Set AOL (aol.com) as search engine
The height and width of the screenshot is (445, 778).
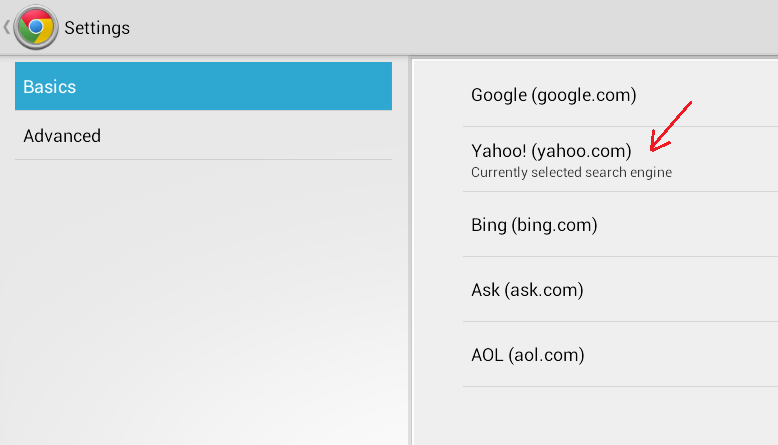pos(620,354)
